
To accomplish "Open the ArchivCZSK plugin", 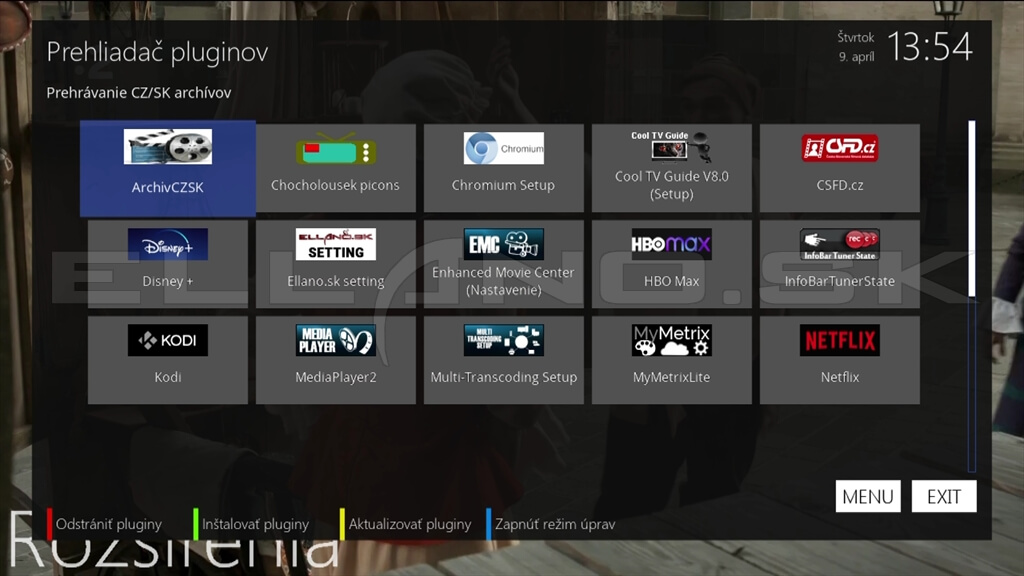I will click(168, 168).
